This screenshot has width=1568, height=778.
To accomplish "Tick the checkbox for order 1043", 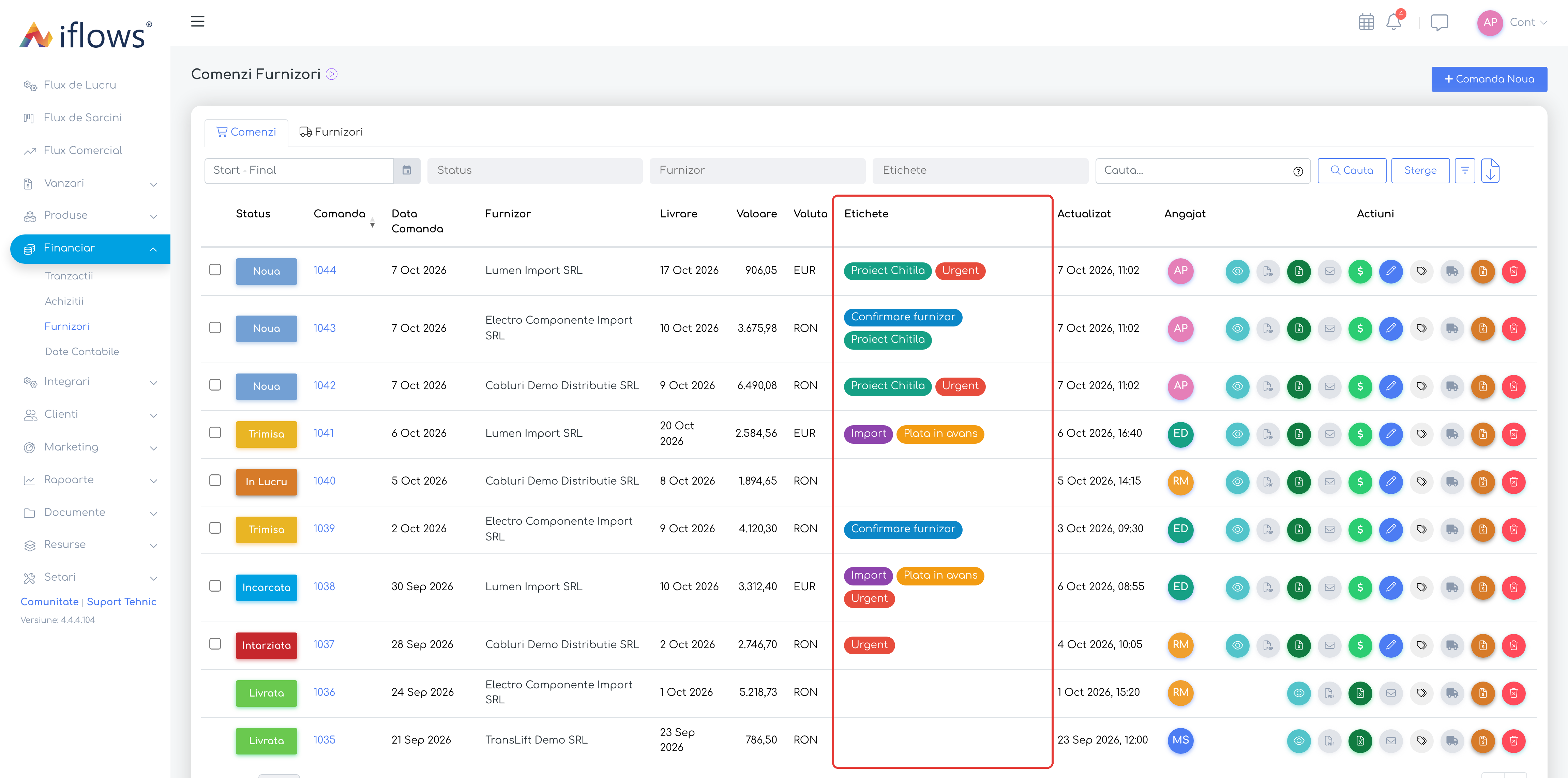I will tap(215, 327).
